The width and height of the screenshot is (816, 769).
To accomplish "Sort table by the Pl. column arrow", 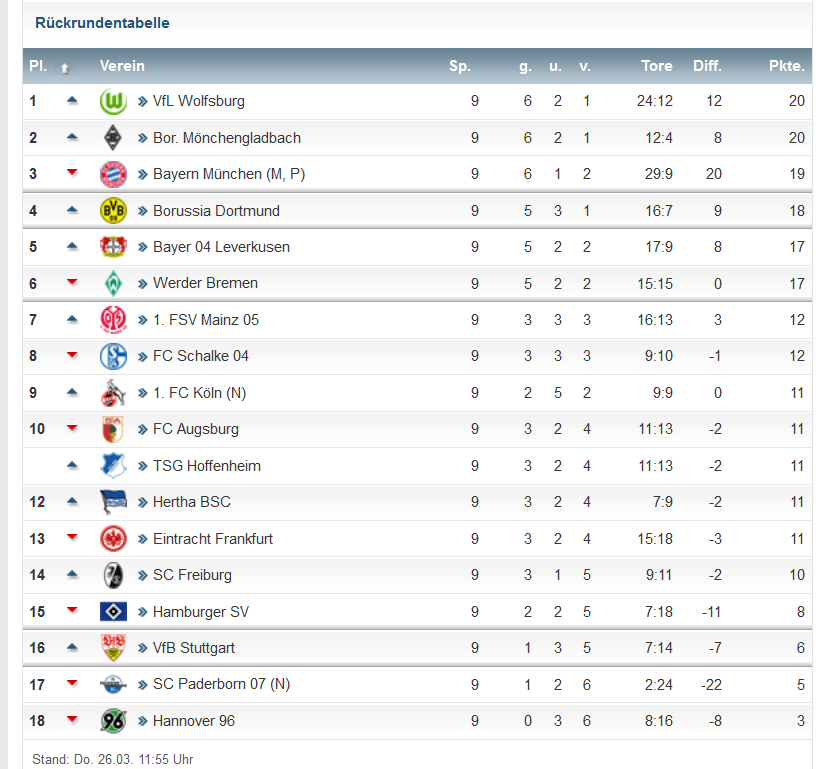I will click(65, 68).
